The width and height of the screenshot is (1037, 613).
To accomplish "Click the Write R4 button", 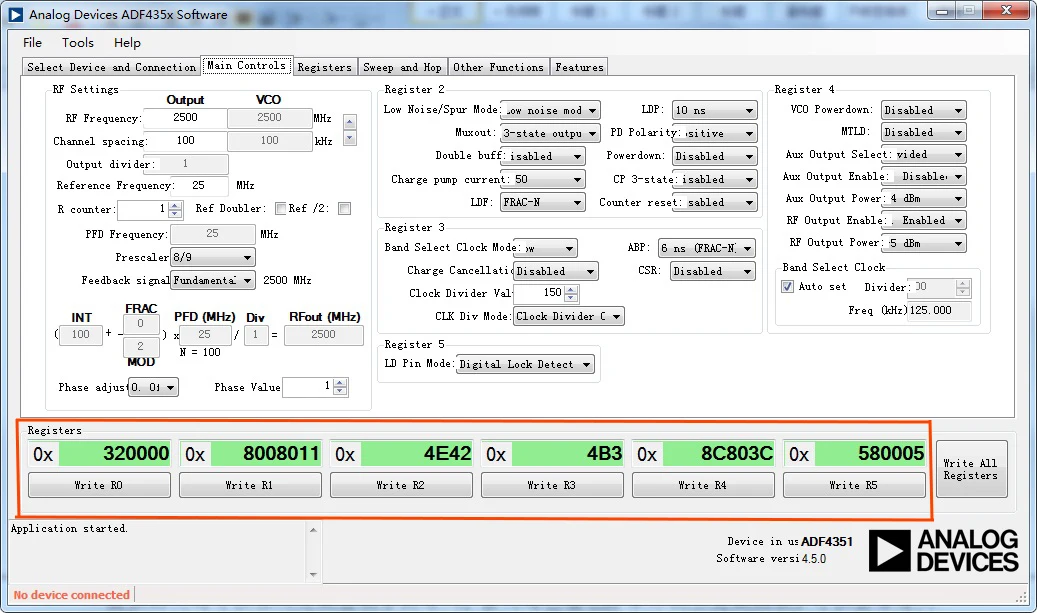I will click(702, 485).
